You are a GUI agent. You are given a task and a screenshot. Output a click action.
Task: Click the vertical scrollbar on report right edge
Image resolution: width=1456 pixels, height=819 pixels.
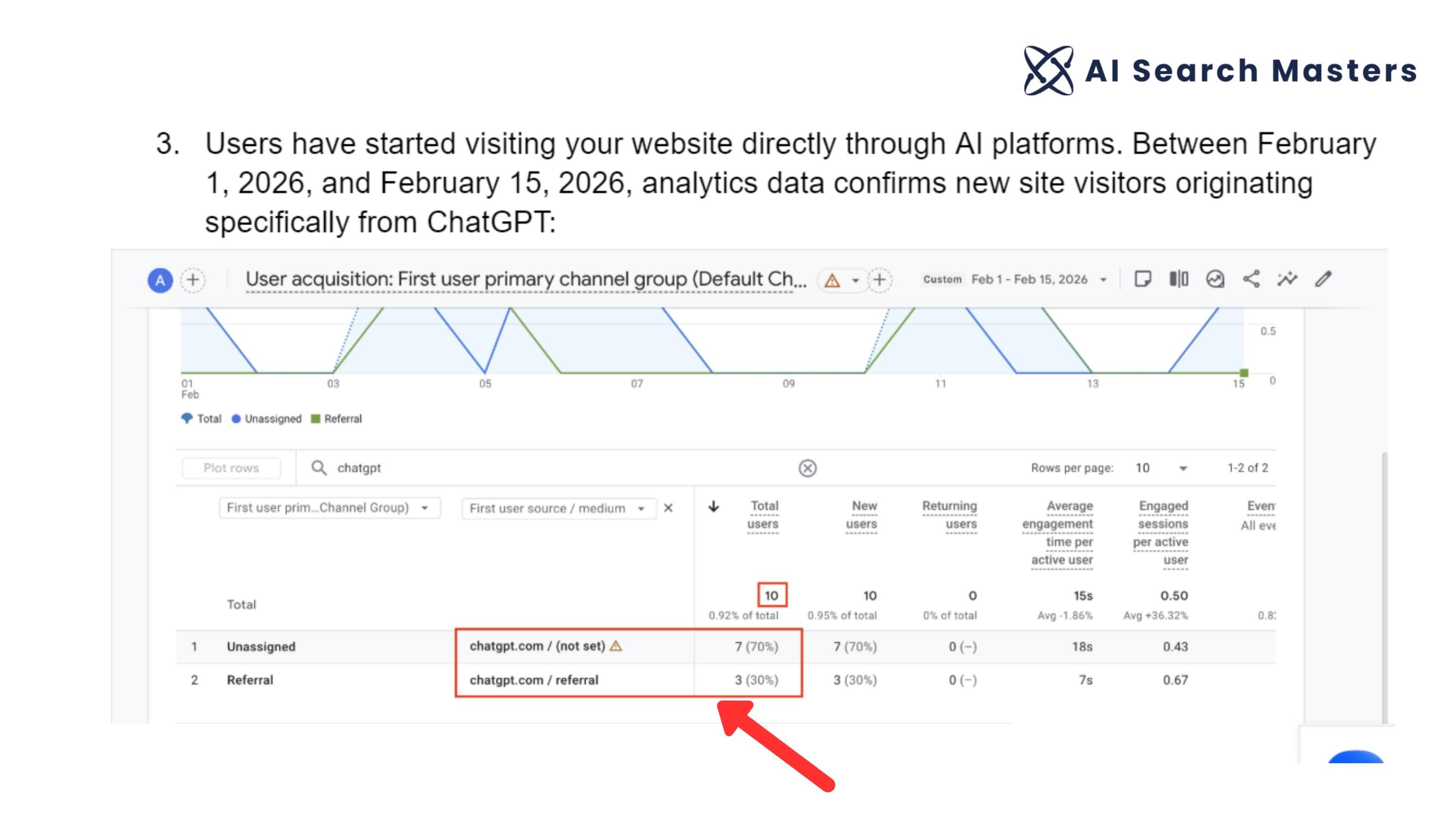point(1384,588)
